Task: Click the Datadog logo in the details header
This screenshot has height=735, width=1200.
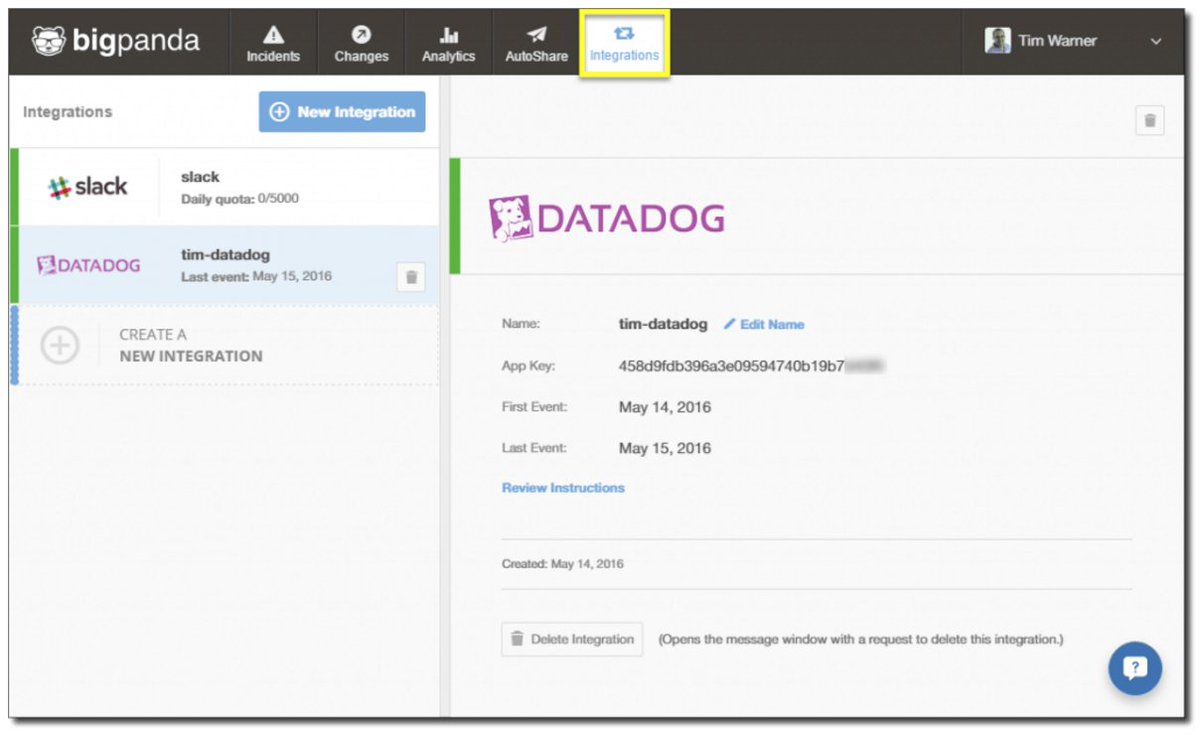Action: click(607, 217)
